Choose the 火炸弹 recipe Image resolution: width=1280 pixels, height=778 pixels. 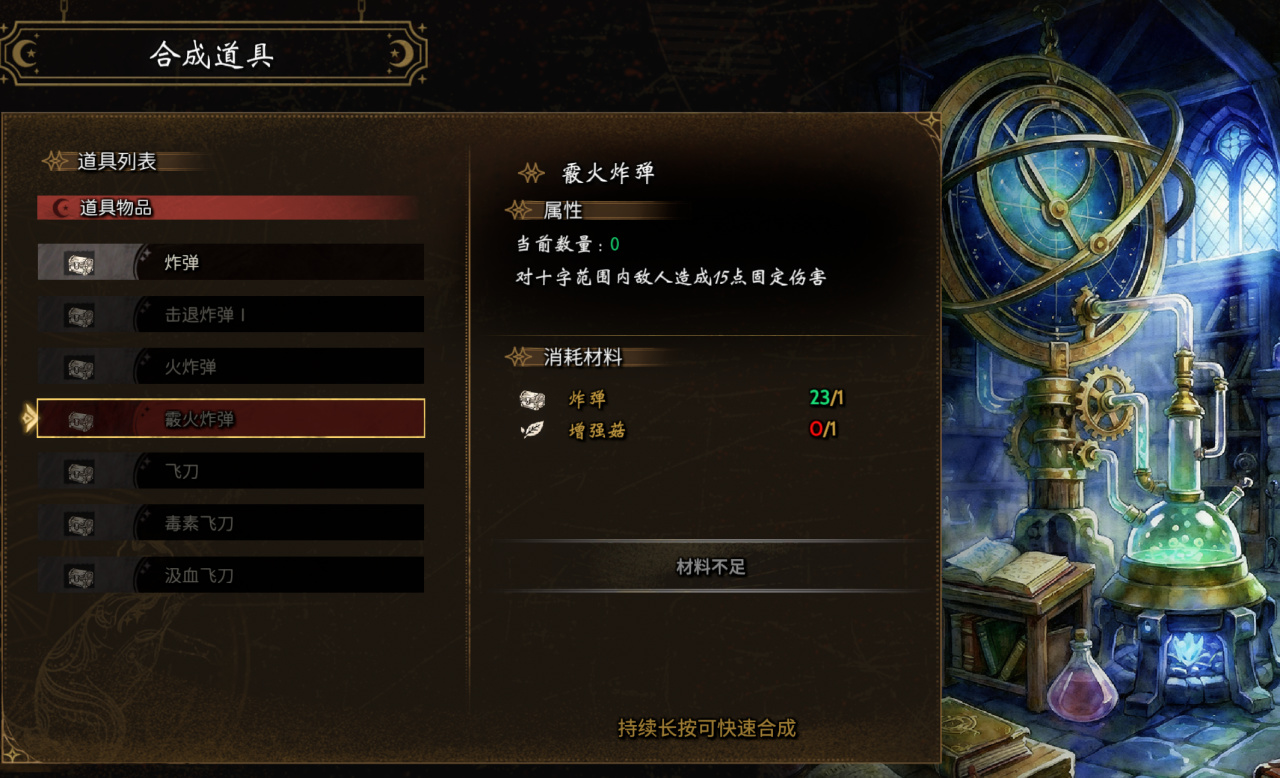click(x=231, y=366)
